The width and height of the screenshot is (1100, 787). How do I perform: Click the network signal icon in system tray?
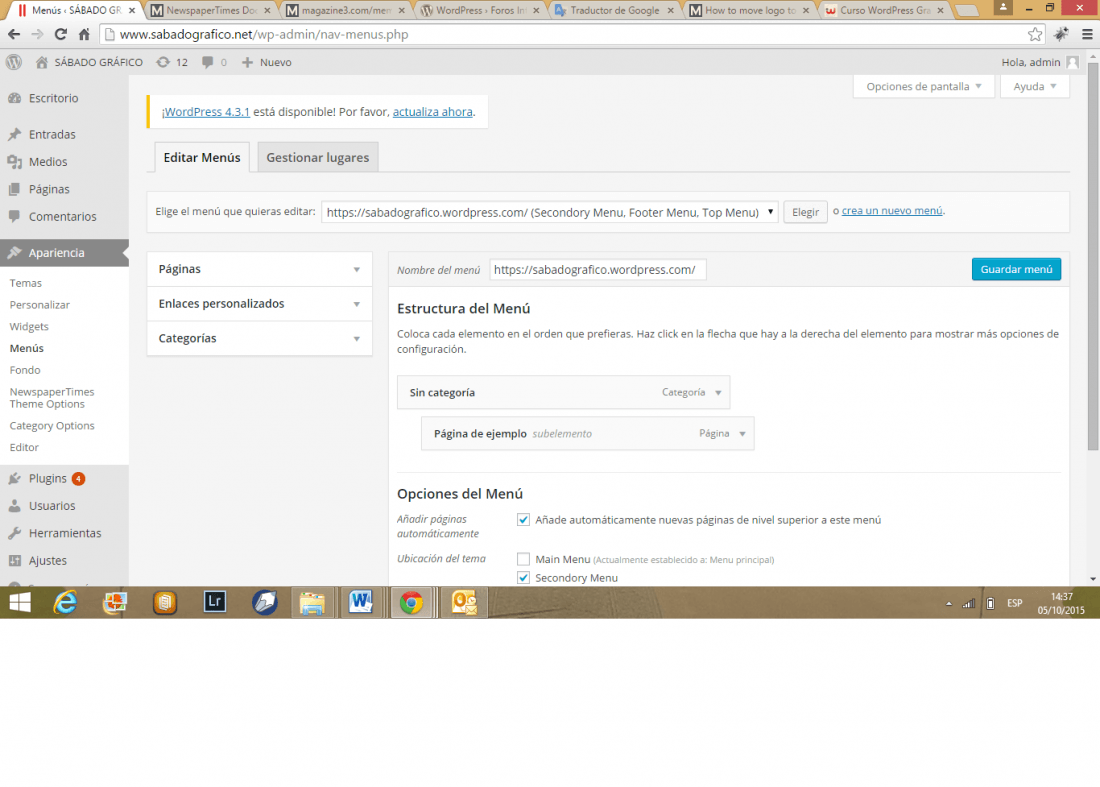pyautogui.click(x=969, y=603)
